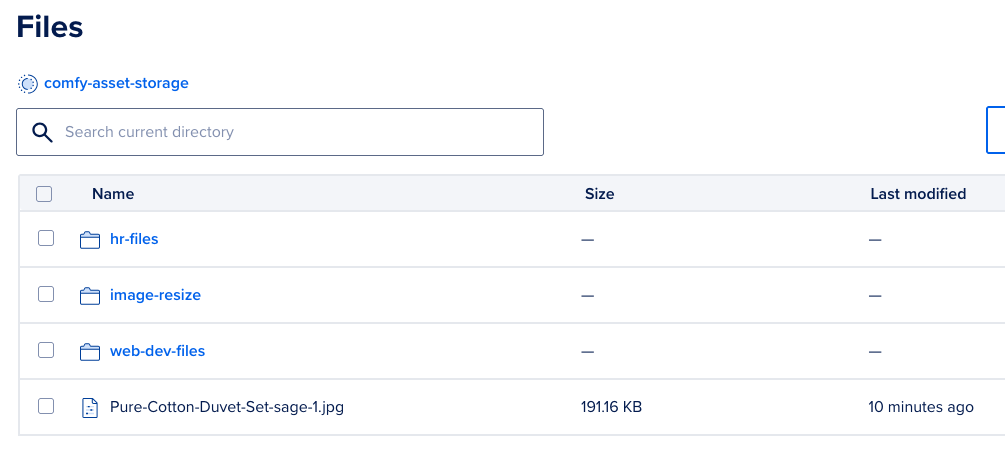
Task: Open the web-dev-files folder
Action: click(x=158, y=351)
